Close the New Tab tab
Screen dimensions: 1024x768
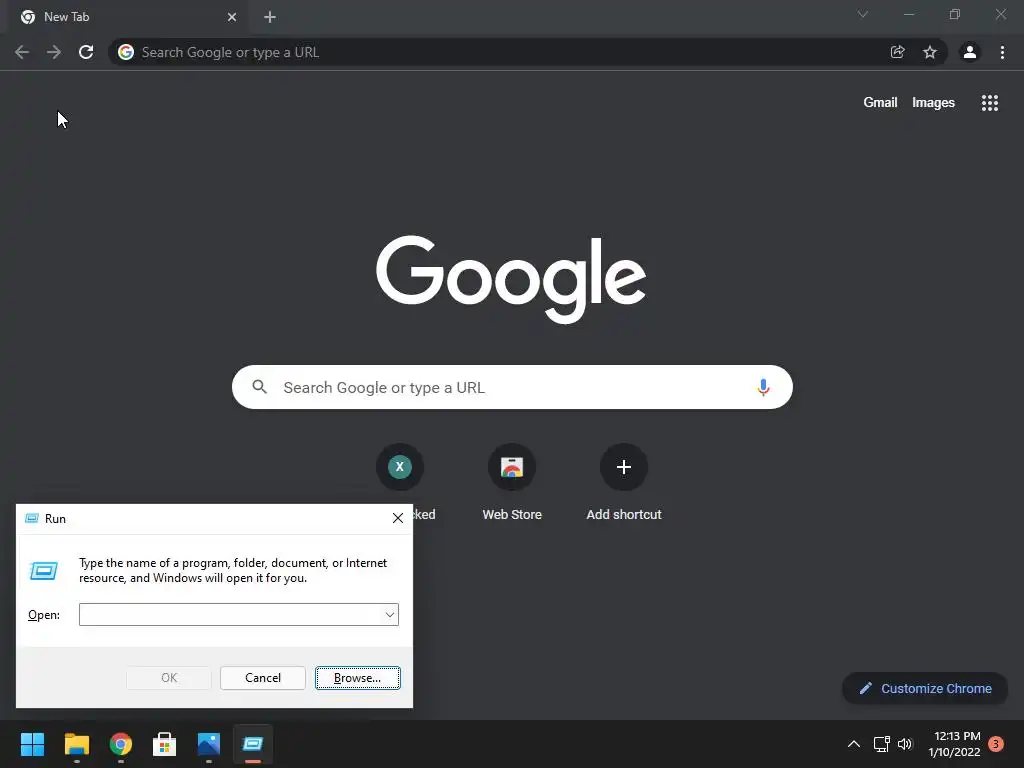(232, 17)
